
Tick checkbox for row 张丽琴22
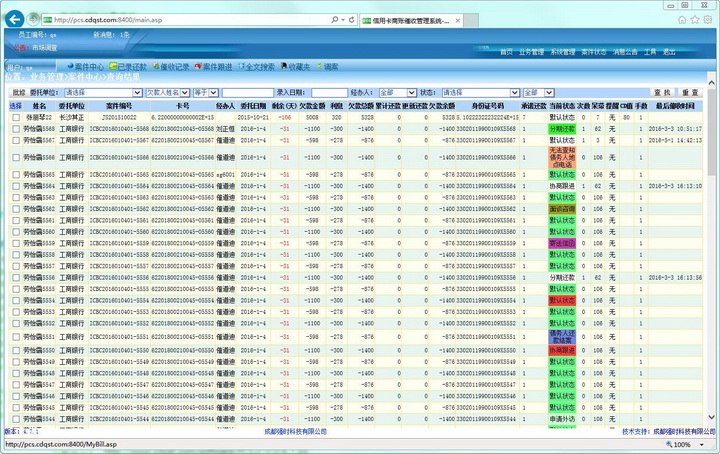coord(16,118)
